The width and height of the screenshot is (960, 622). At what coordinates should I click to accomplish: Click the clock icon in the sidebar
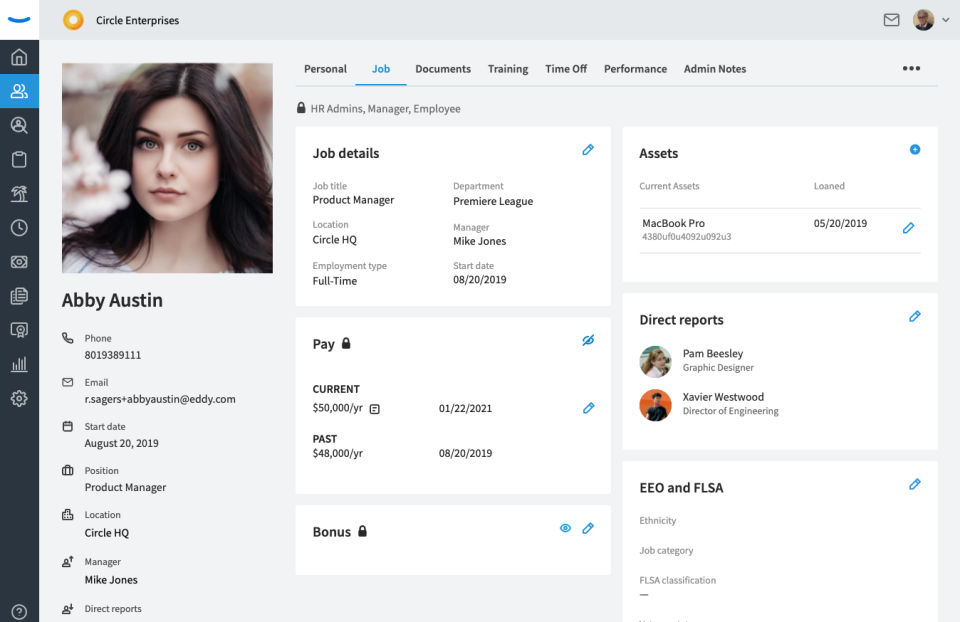coord(19,227)
